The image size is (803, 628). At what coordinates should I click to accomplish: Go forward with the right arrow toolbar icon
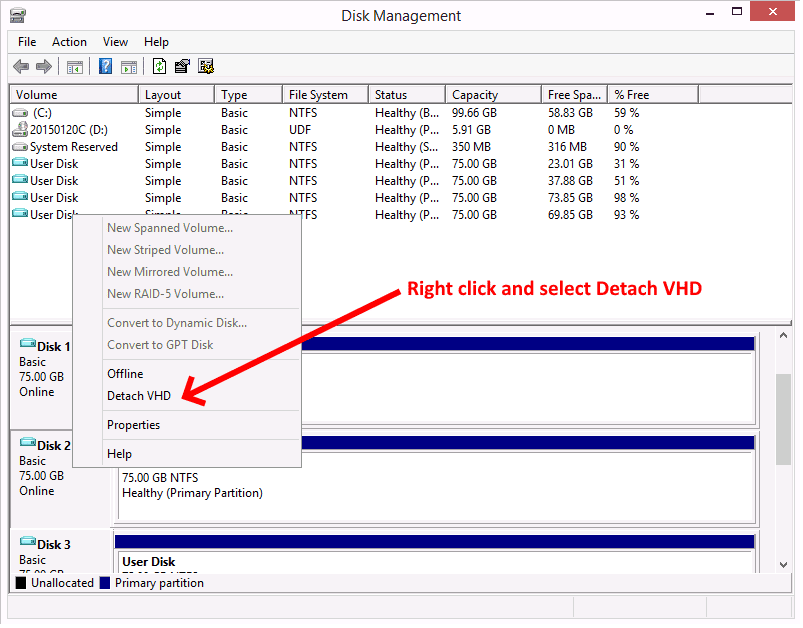tap(44, 66)
